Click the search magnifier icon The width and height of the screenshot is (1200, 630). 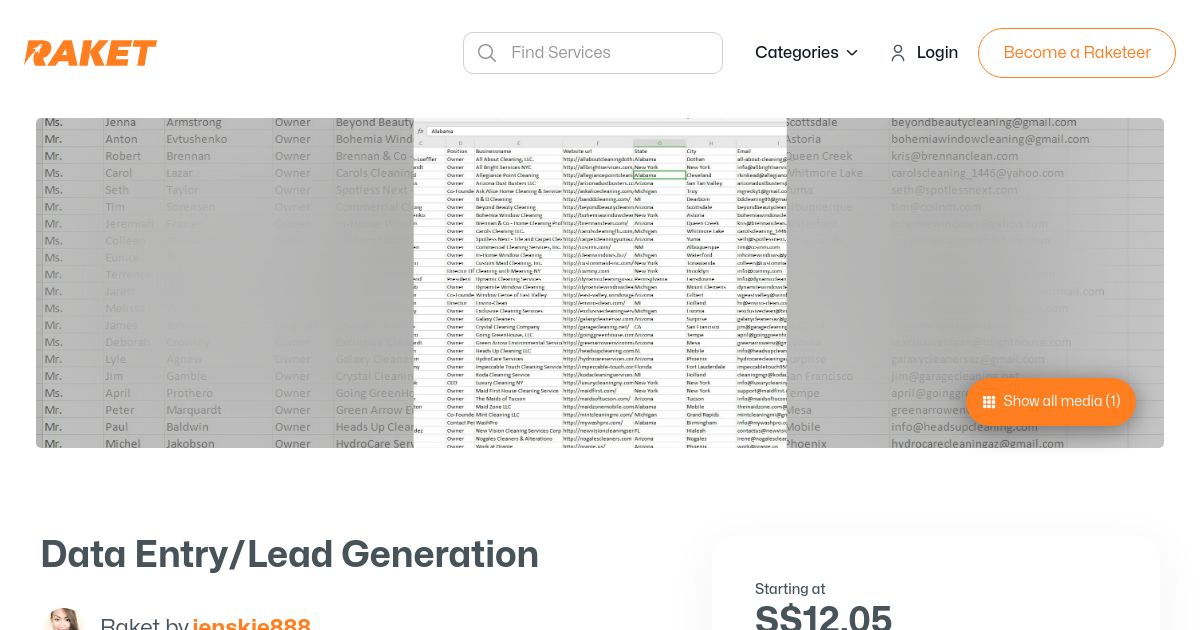pos(487,52)
